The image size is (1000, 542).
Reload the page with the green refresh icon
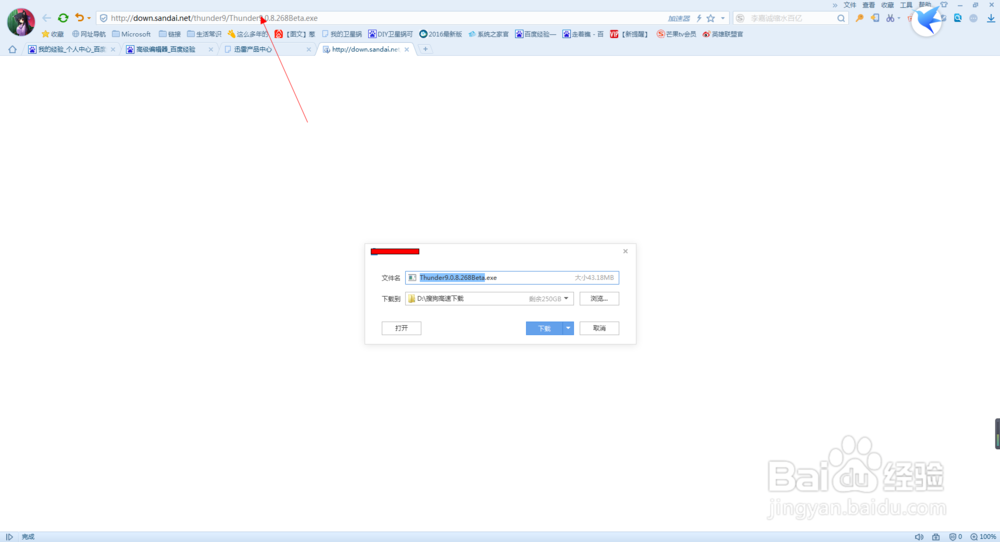point(62,18)
